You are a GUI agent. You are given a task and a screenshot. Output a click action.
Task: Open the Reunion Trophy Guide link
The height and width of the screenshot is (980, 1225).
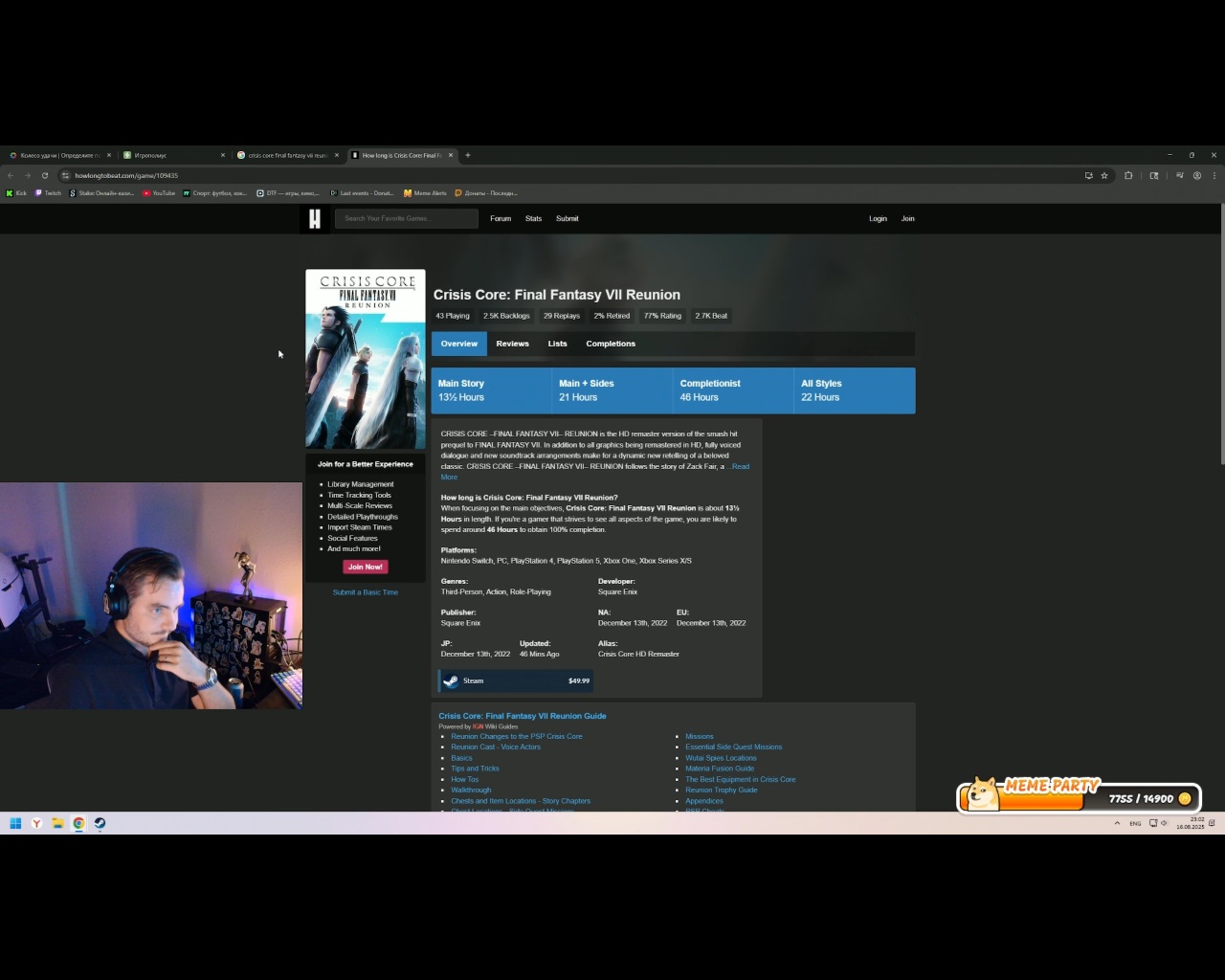[x=722, y=791]
